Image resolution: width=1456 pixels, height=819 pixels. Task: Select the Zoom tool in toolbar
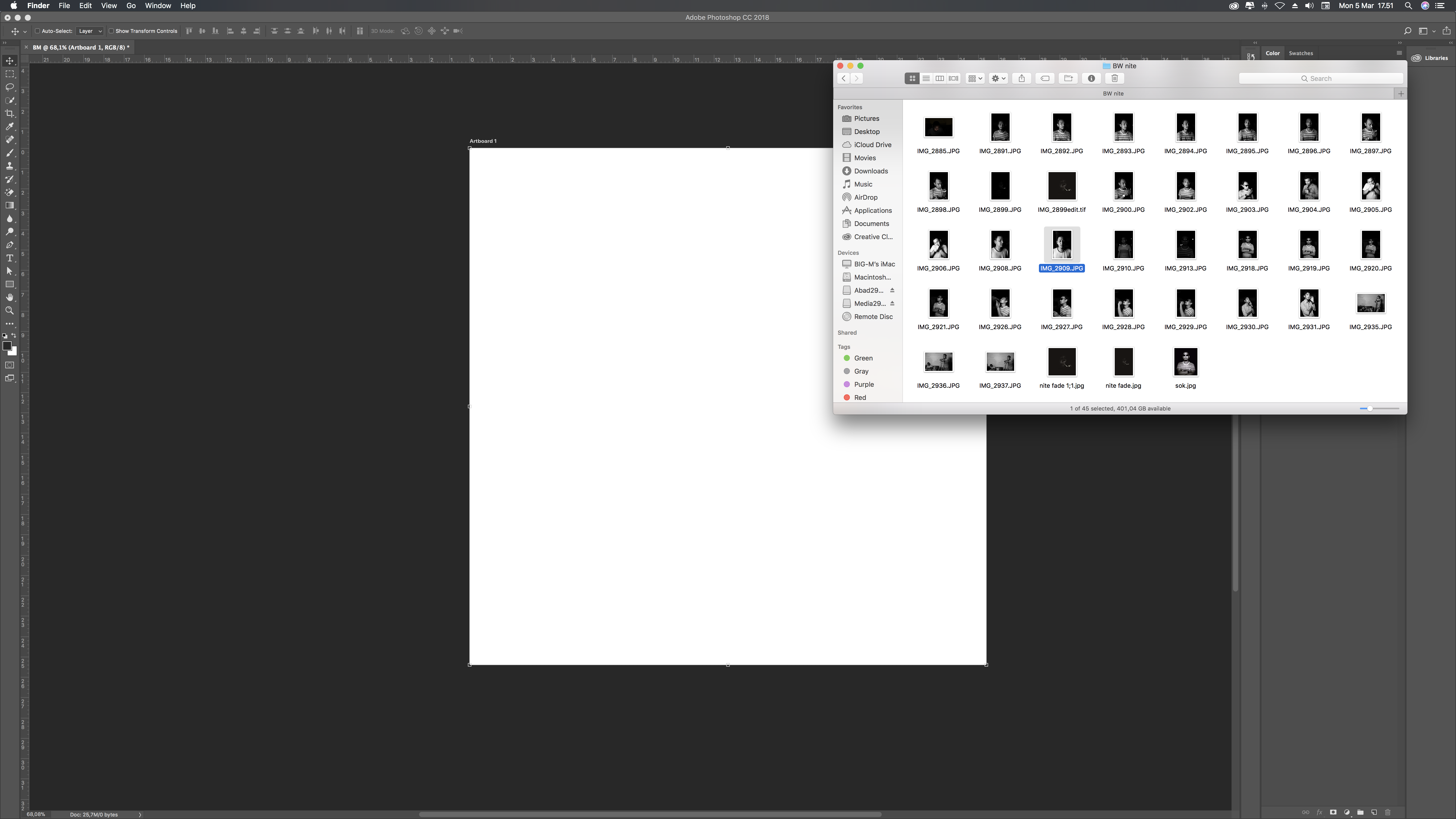10,310
